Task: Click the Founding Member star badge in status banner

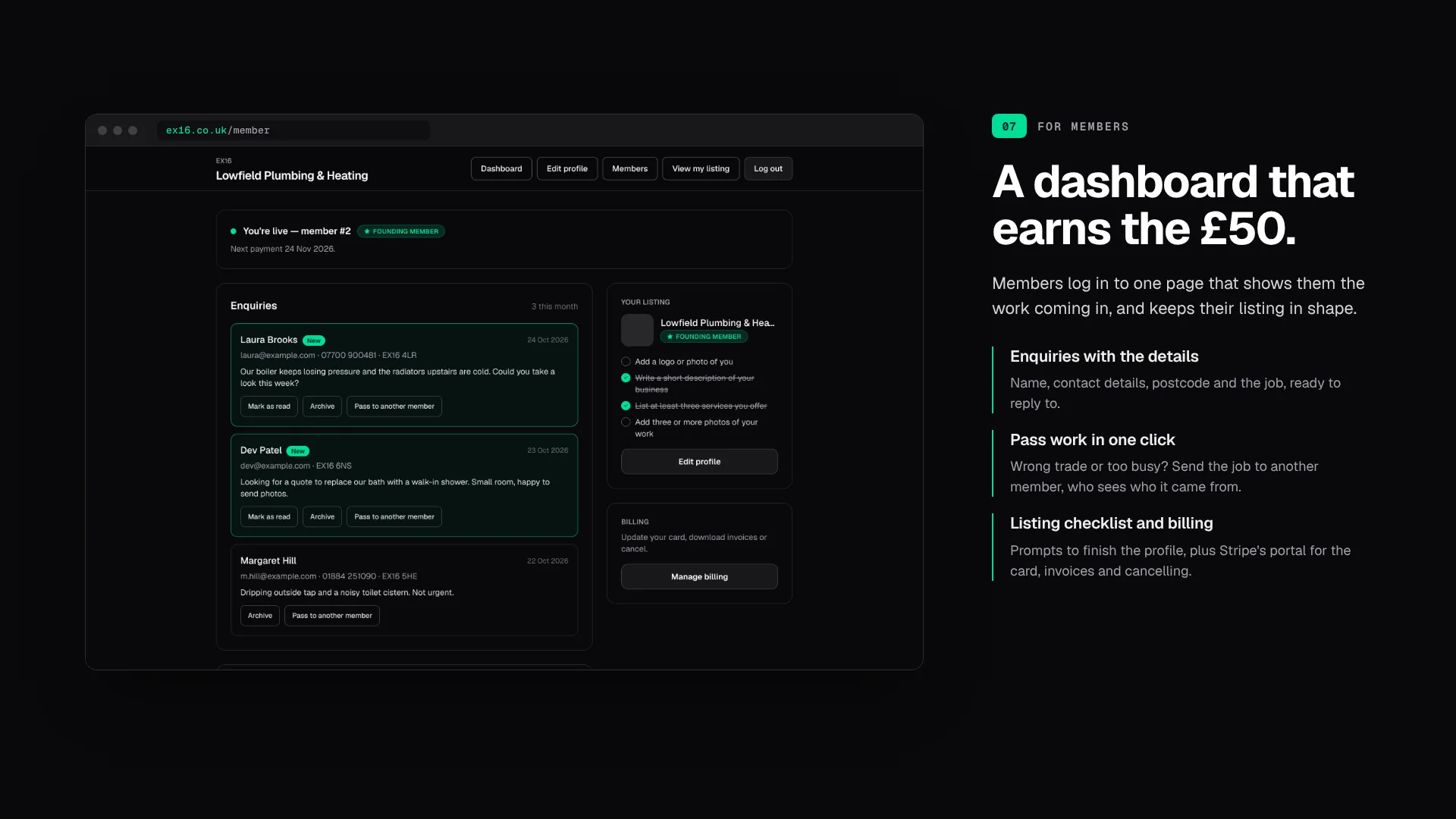Action: click(x=401, y=231)
